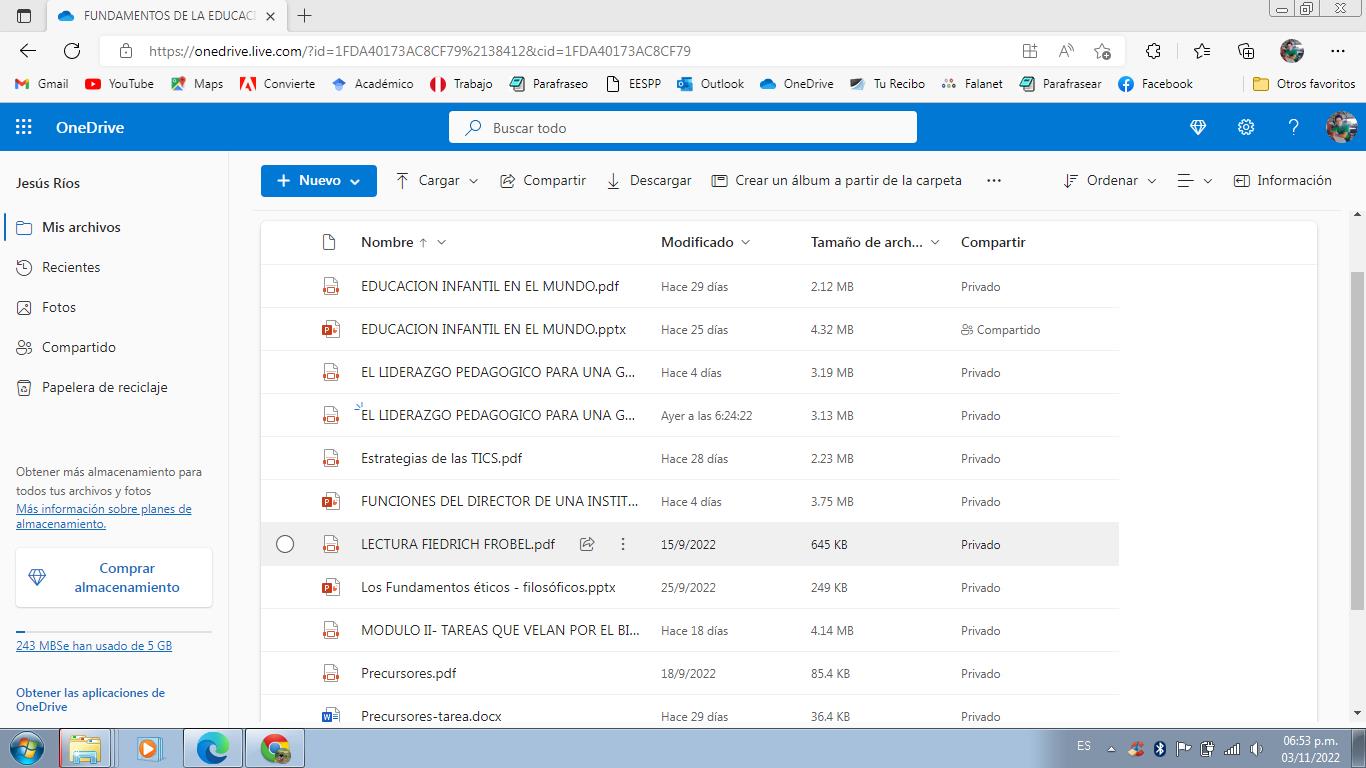The width and height of the screenshot is (1366, 768).
Task: Open the Ordenar sort dropdown
Action: click(x=1109, y=181)
